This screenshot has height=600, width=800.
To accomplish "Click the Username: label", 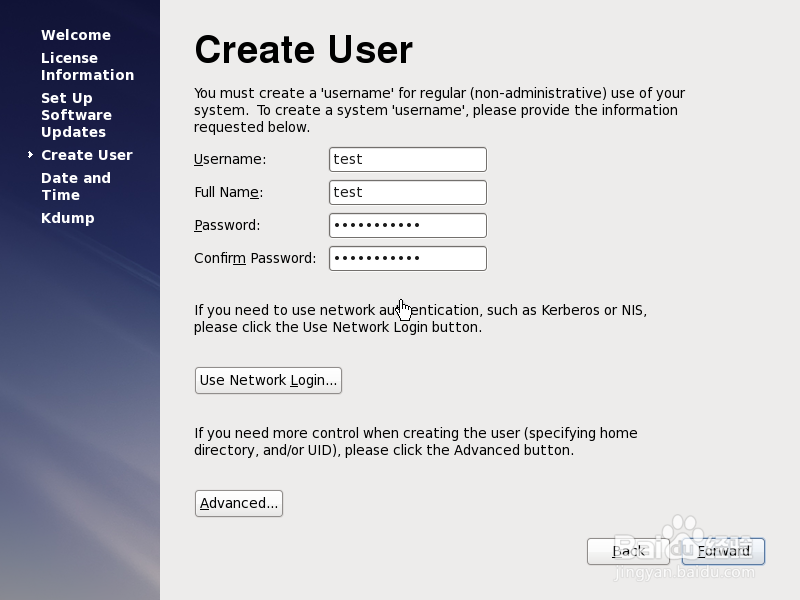I will pos(230,159).
